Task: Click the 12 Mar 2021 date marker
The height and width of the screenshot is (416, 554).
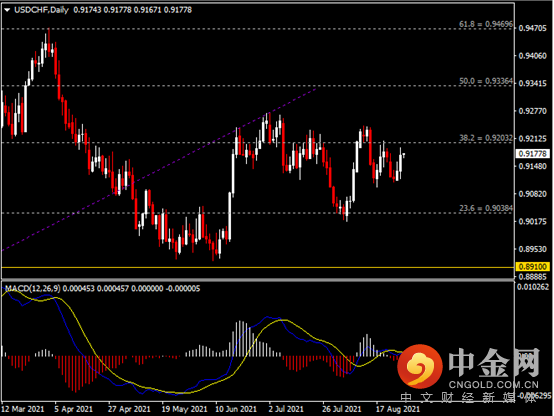Action: pos(23,409)
